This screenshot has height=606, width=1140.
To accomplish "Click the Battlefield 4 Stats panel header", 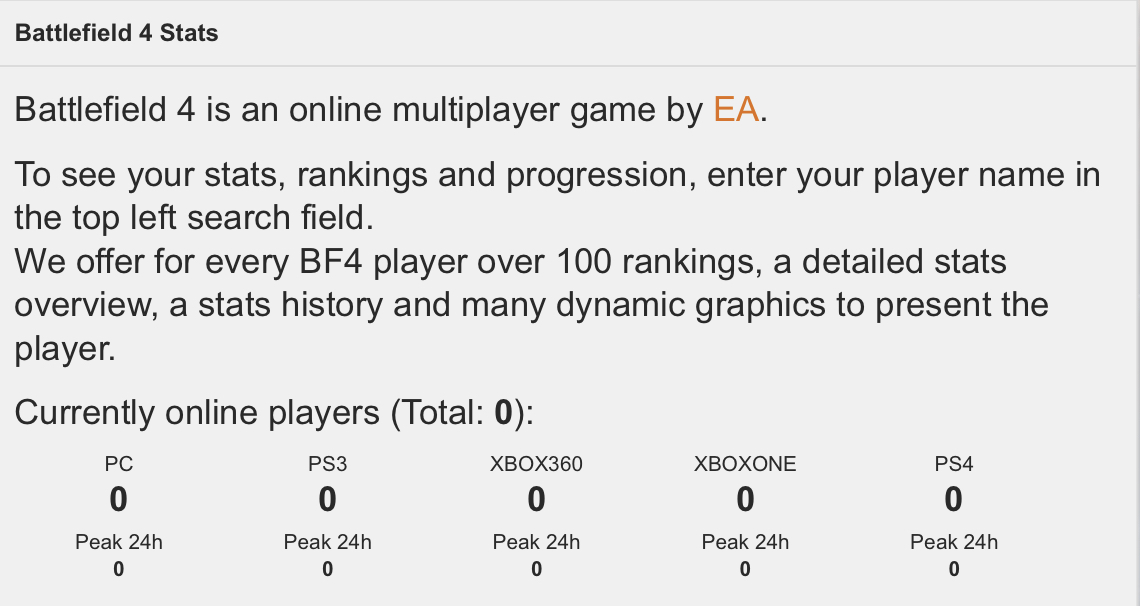I will click(116, 33).
